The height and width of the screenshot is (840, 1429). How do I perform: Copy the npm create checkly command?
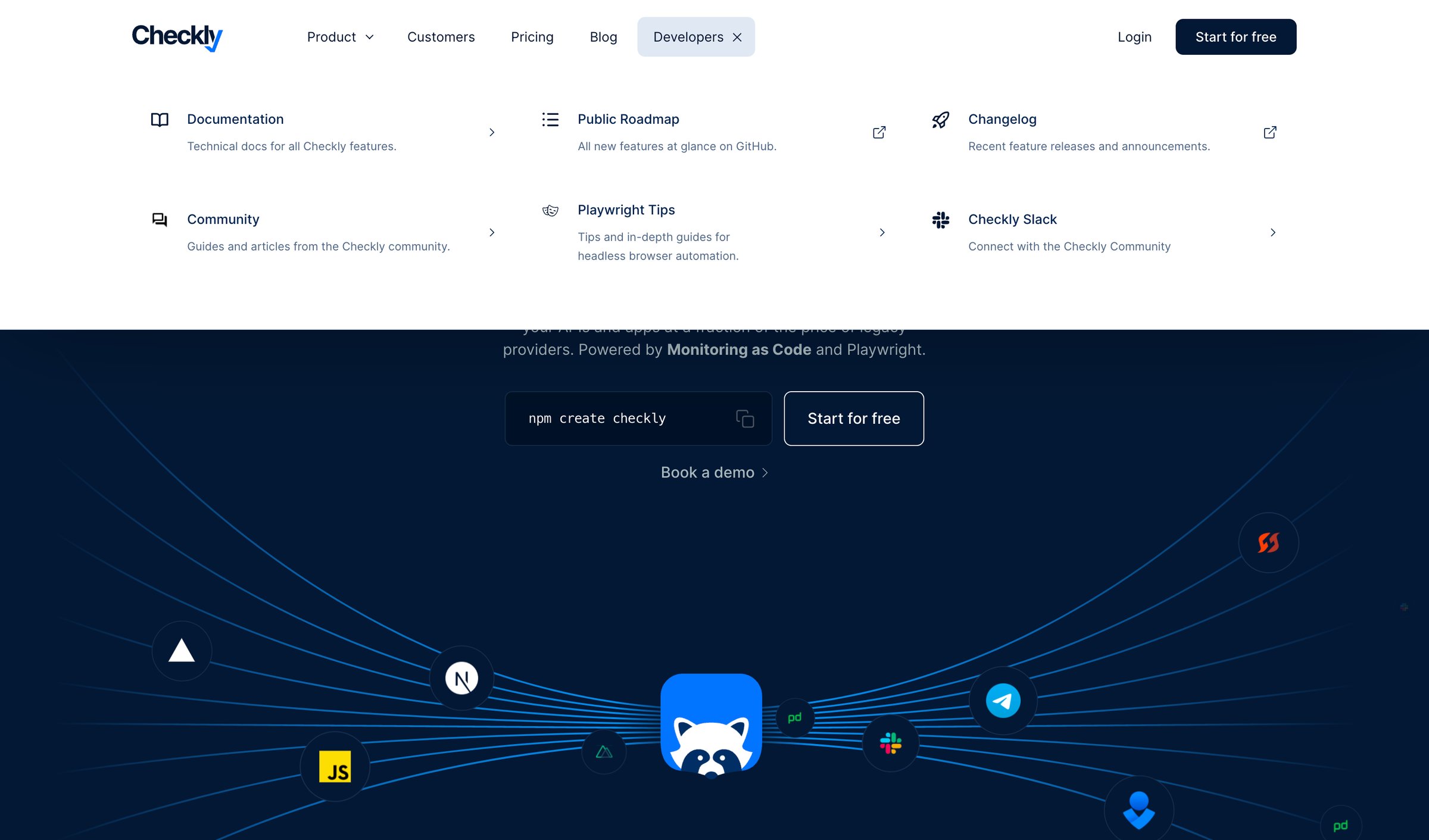coord(745,419)
